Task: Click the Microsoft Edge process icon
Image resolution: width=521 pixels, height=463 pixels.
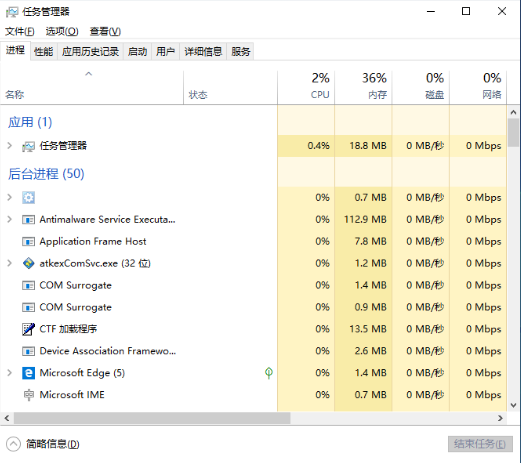Action: 28,373
